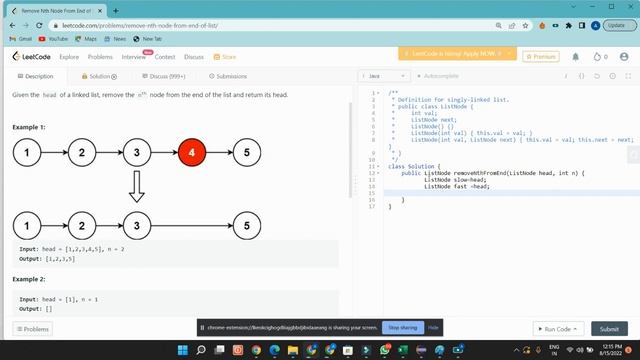Open browser side panel icon

point(582,25)
